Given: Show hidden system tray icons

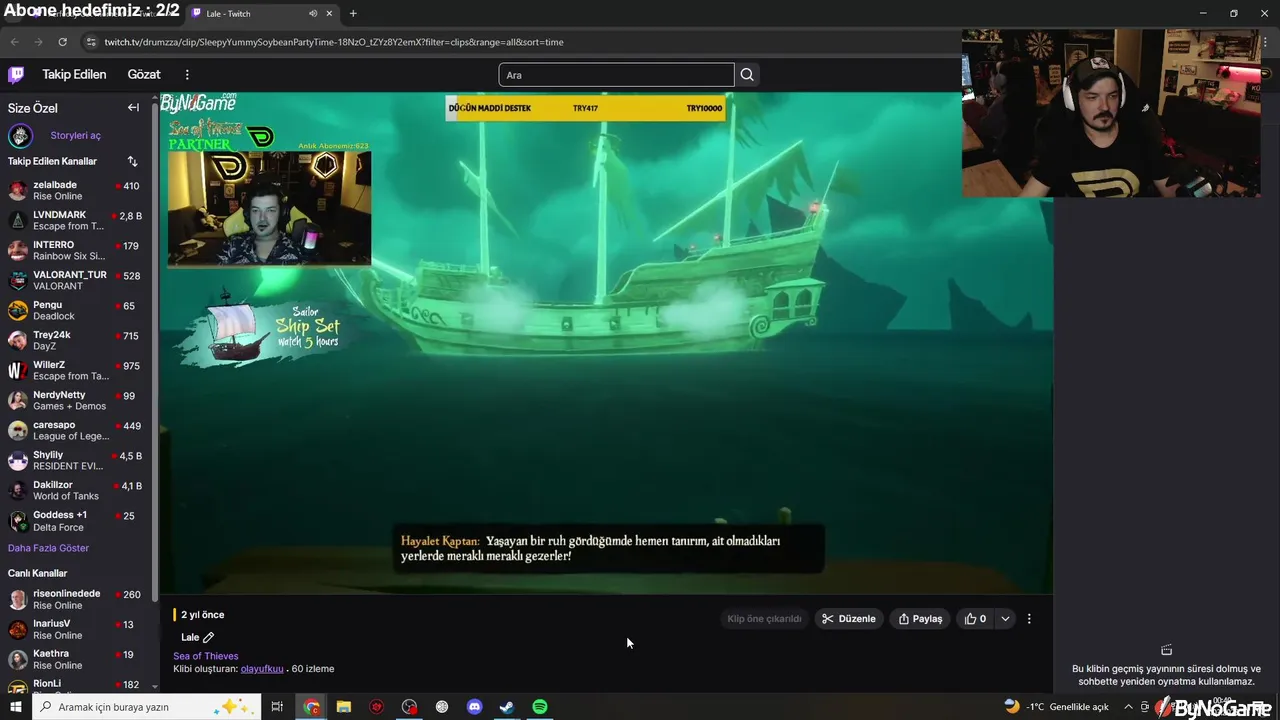Looking at the screenshot, I should click(1129, 707).
